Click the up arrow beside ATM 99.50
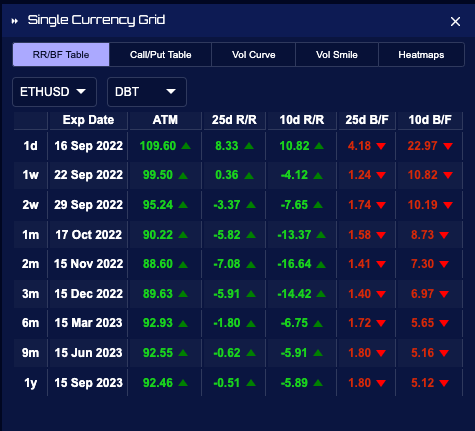Image resolution: width=475 pixels, height=431 pixels. [x=183, y=175]
